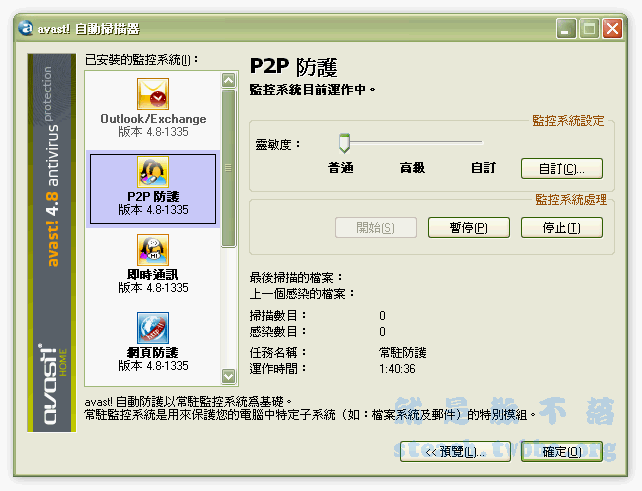
Task: Open the 自訂(C)... customize button
Action: (562, 169)
